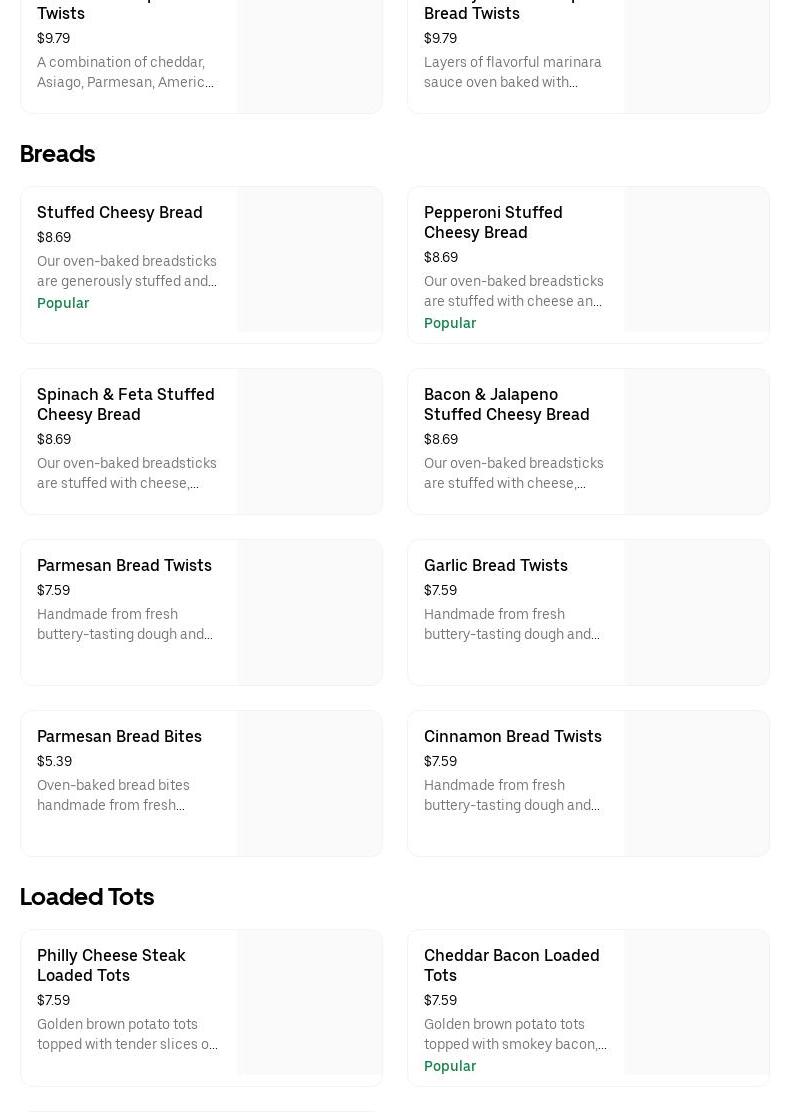Click Popular tag under Cheddar Bacon Loaded Tots

point(450,1066)
